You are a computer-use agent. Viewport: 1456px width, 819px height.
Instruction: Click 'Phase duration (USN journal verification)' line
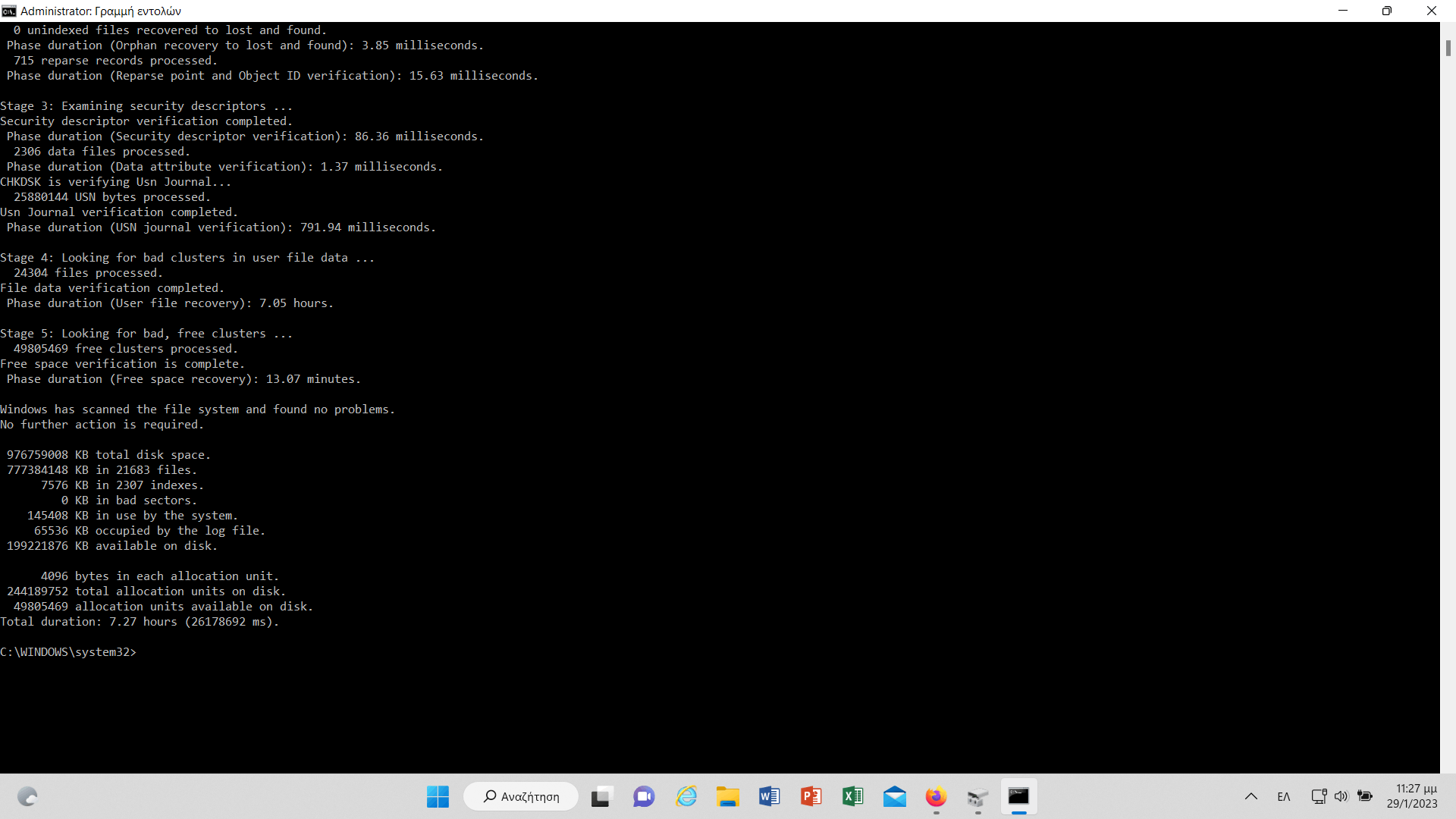tap(221, 227)
